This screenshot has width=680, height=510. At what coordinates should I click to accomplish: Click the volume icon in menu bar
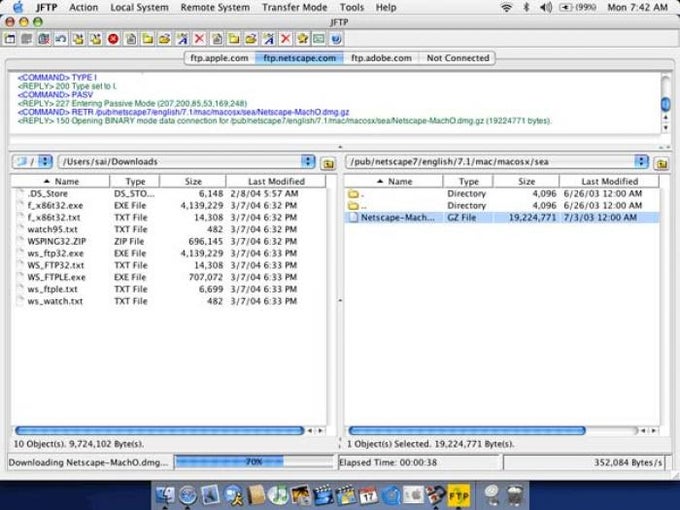point(546,7)
